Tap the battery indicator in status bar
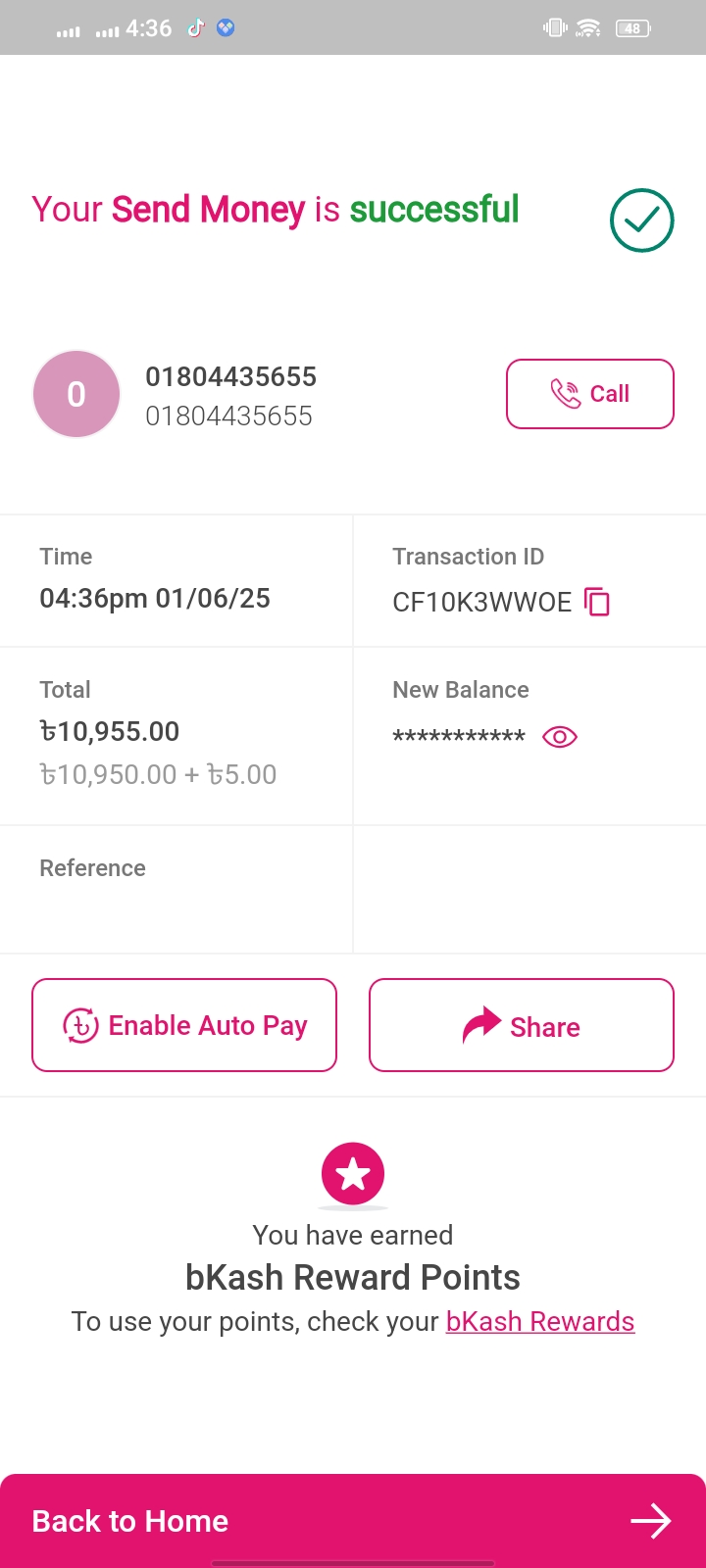The width and height of the screenshot is (706, 1568). (632, 28)
